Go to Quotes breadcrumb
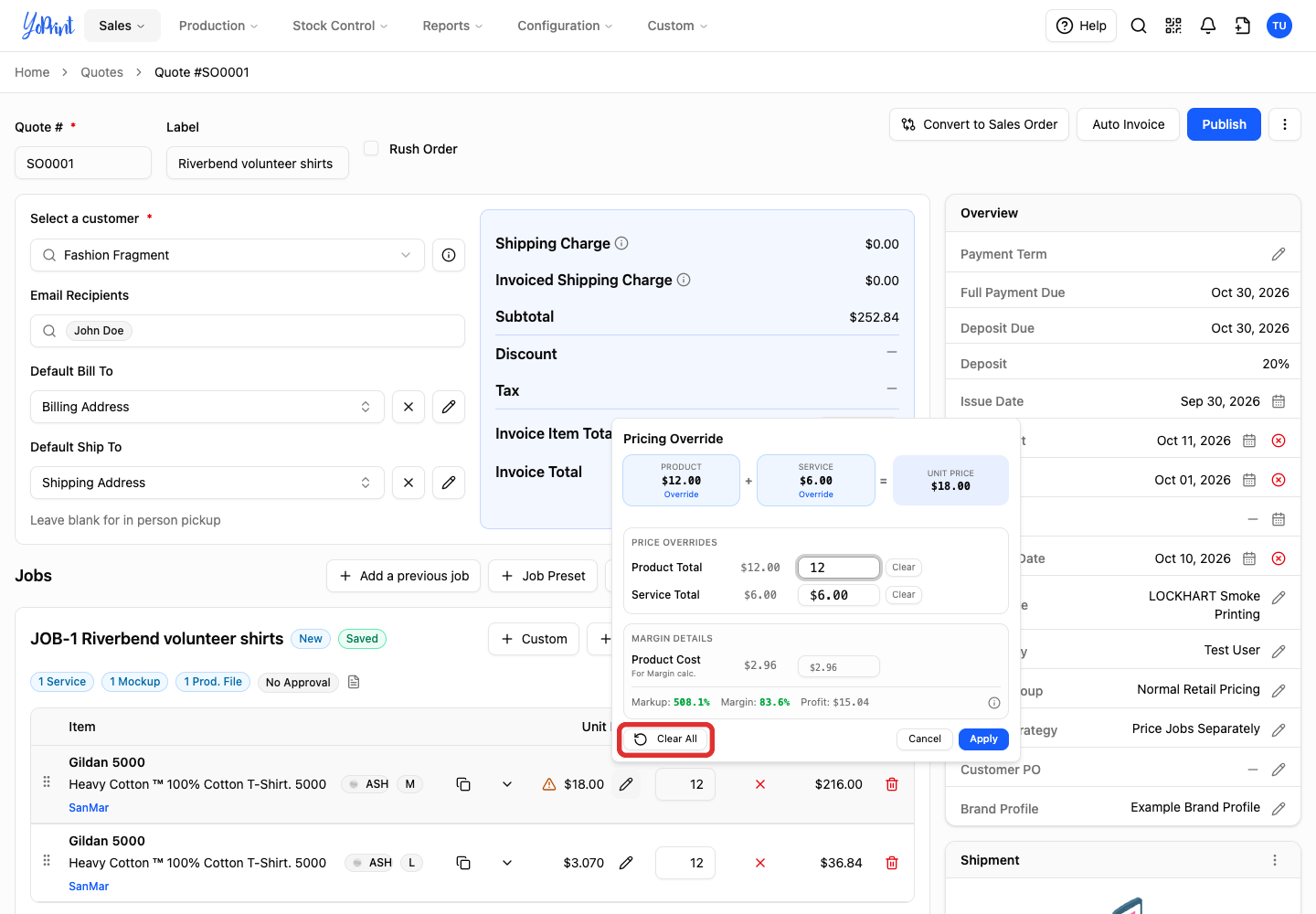Screen dimensions: 1316x914 click(x=101, y=72)
